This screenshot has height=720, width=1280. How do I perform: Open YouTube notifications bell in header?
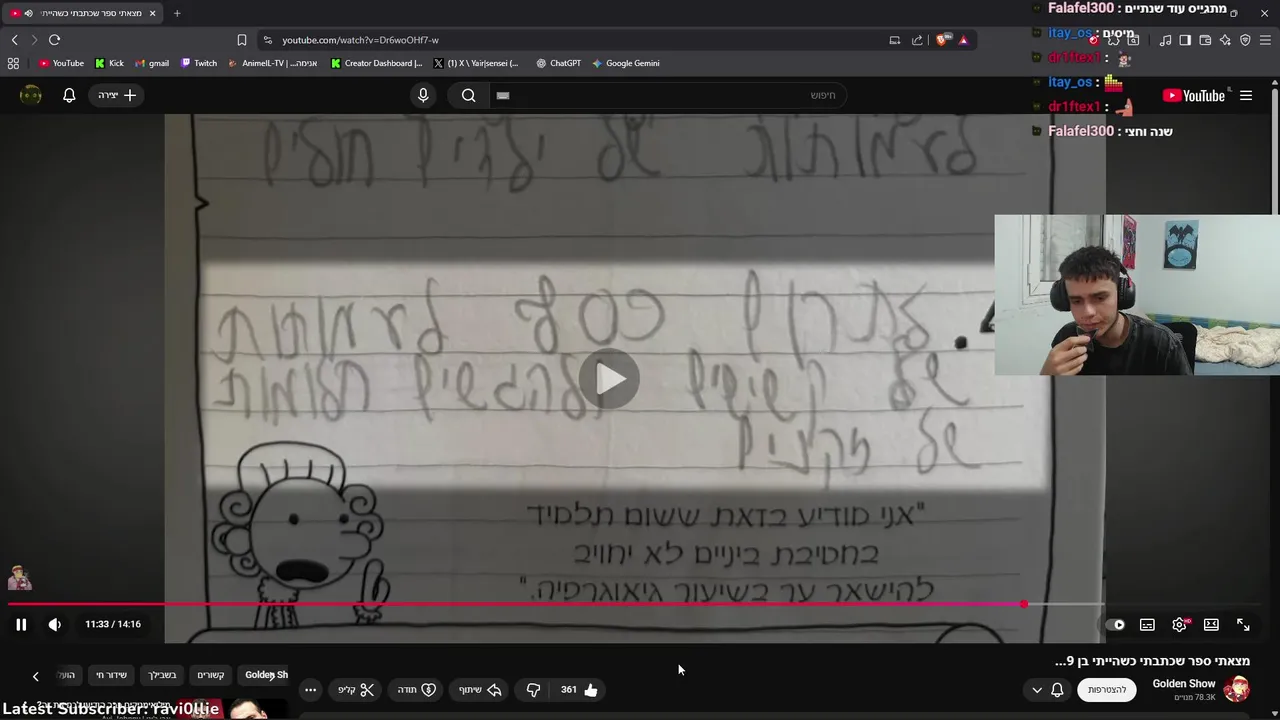tap(69, 95)
